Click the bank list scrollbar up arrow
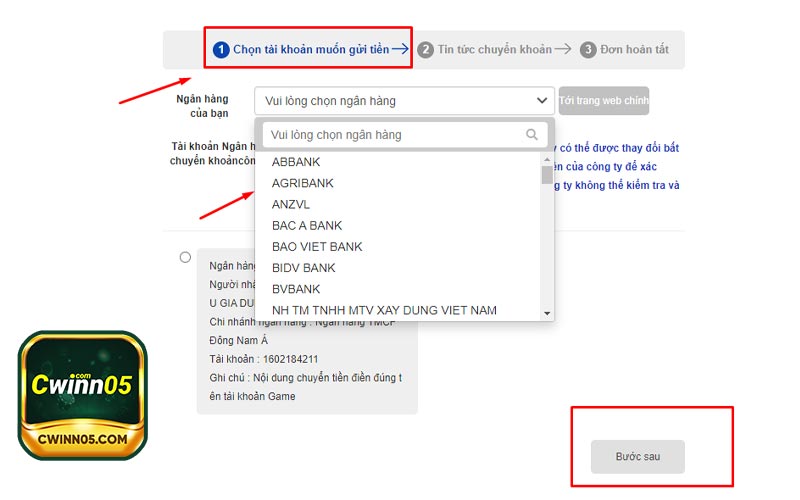The image size is (800, 500). (x=547, y=160)
